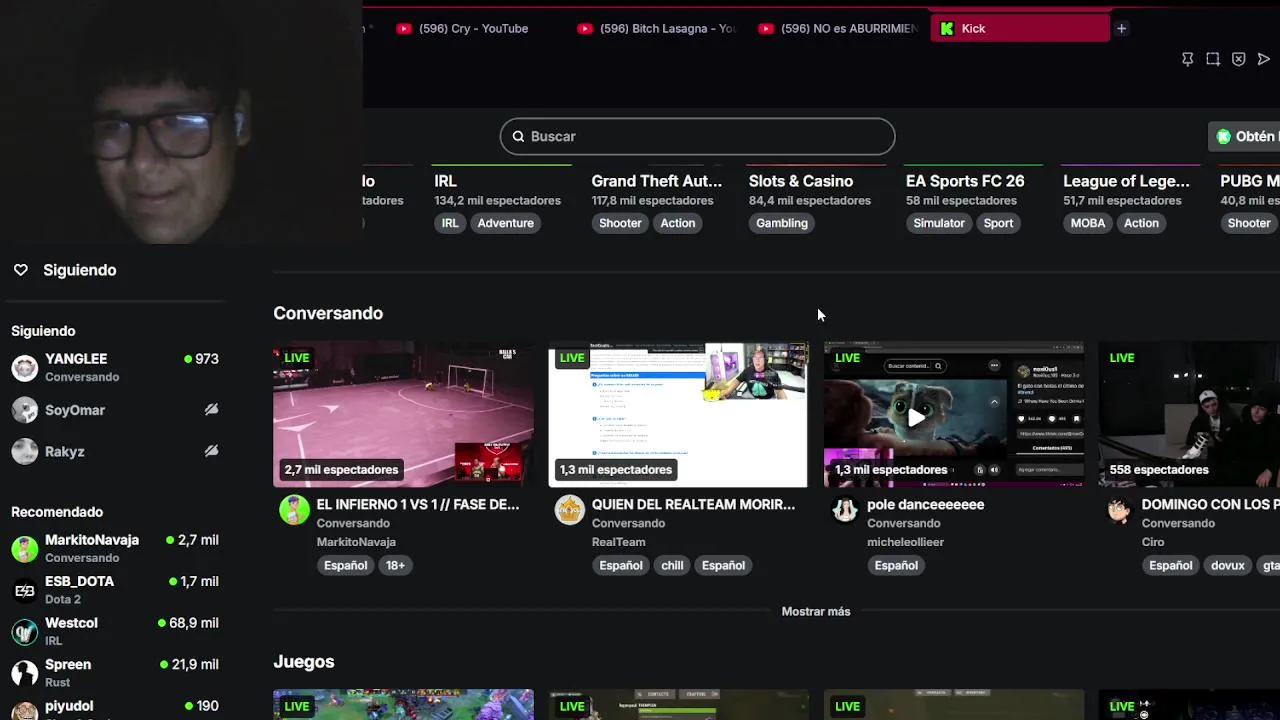Click 'Westcol' name in sidebar
The width and height of the screenshot is (1280, 720).
pos(71,623)
